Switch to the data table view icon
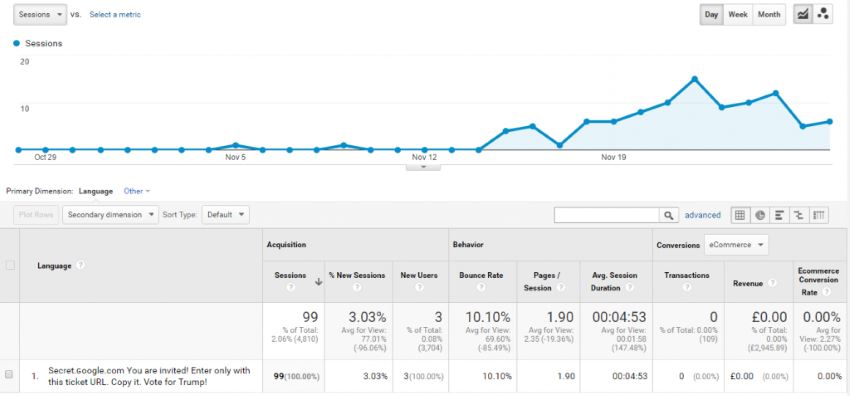The image size is (850, 396). [740, 215]
